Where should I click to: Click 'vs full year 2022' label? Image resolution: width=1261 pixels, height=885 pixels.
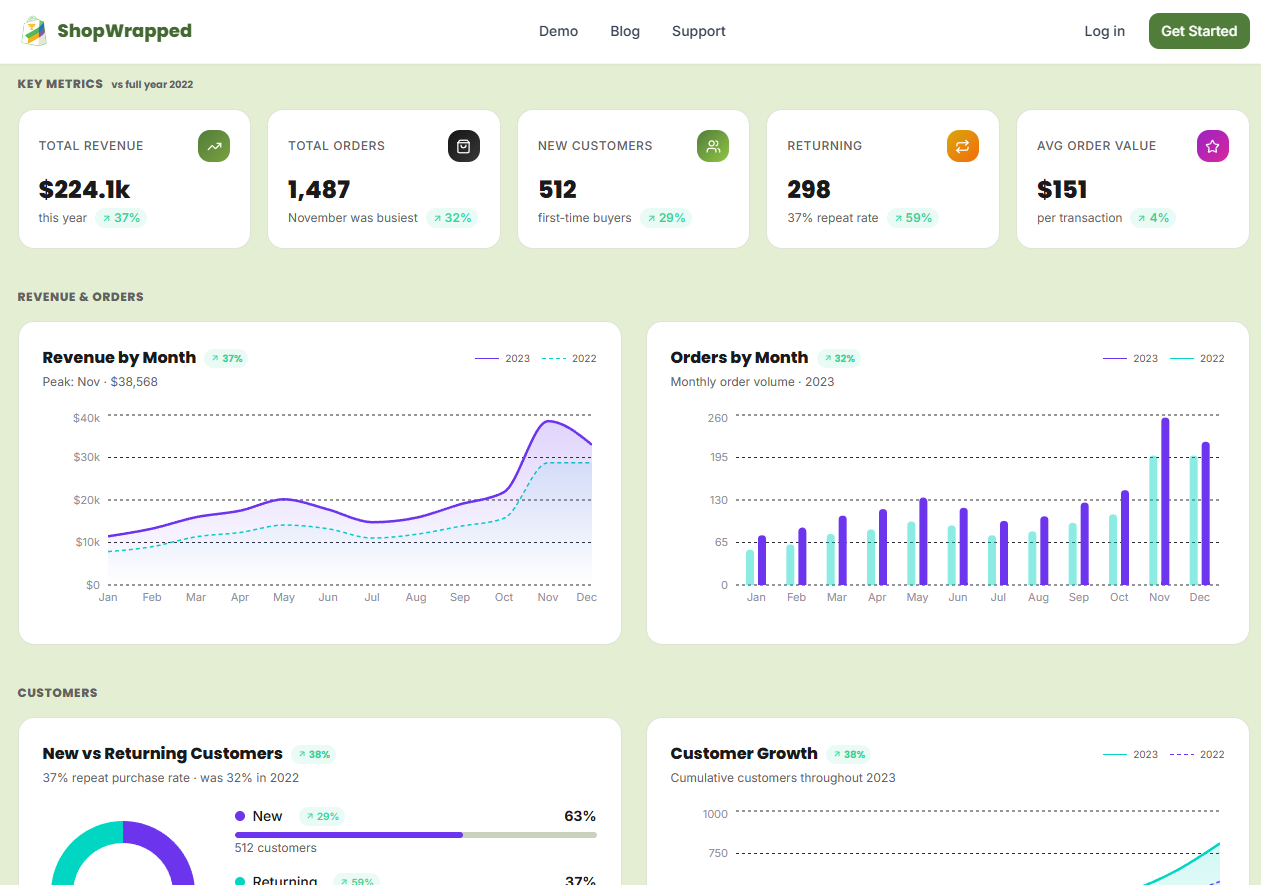[x=152, y=84]
